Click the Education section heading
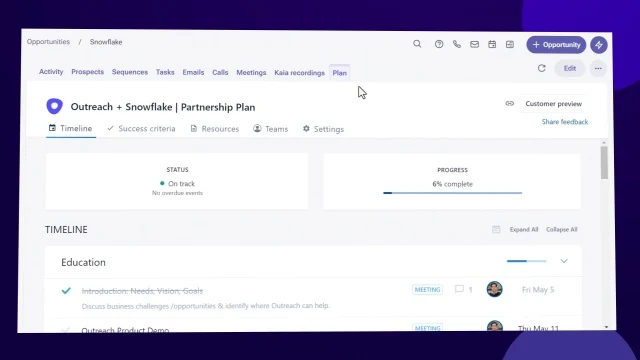Screen dimensions: 640x360 tap(83, 262)
